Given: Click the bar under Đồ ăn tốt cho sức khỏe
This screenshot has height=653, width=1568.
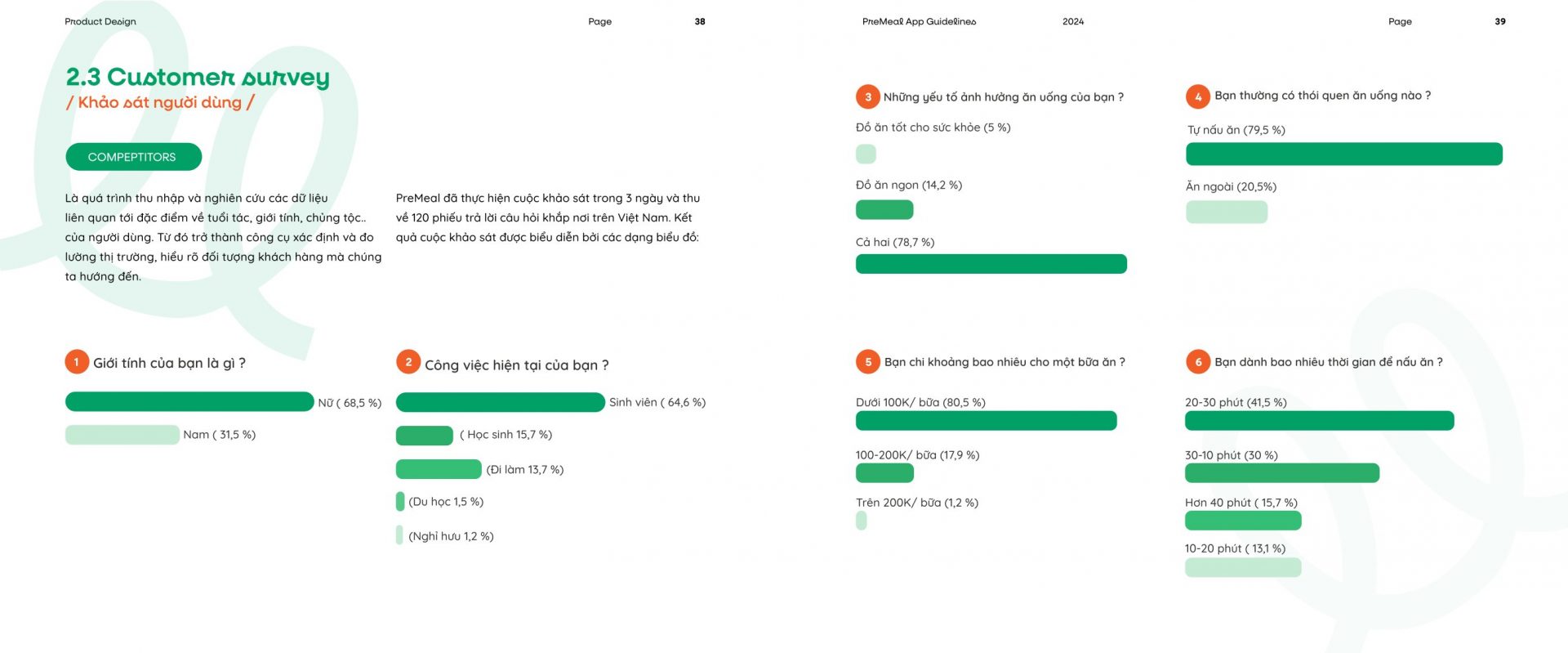Looking at the screenshot, I should pos(866,154).
